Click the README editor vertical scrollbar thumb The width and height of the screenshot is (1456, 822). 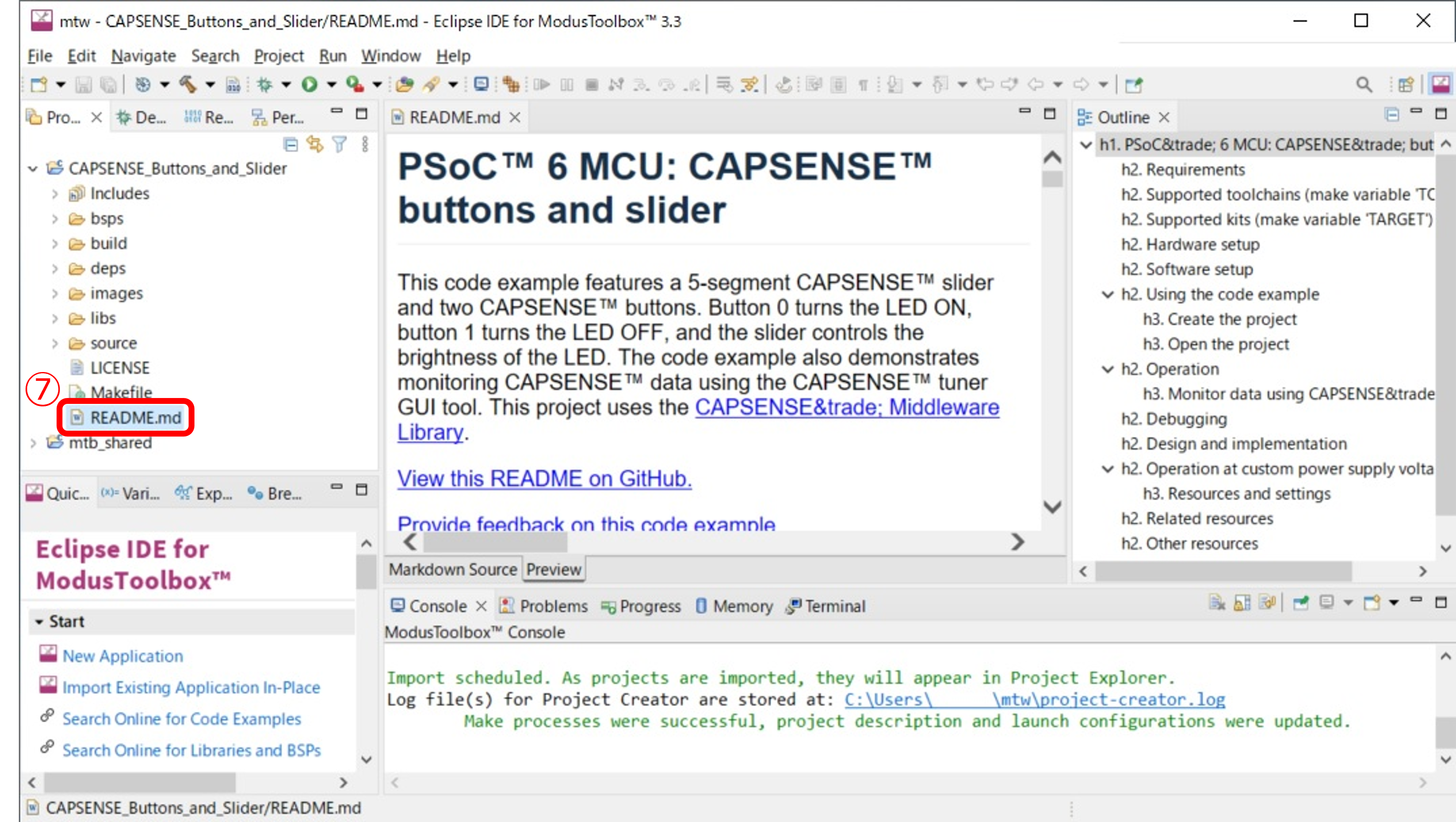tap(1052, 179)
